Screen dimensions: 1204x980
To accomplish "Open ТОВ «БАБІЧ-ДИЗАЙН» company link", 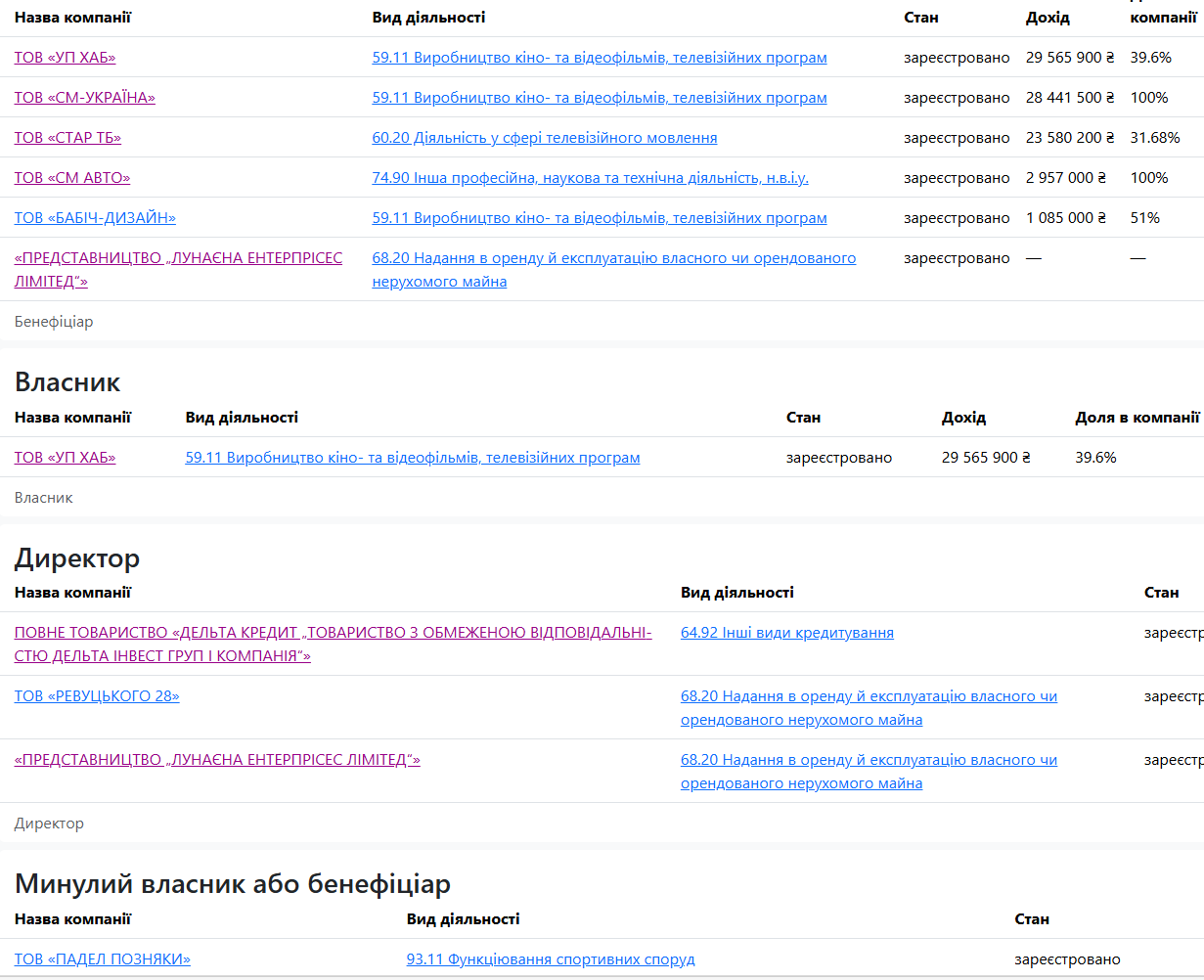I will pyautogui.click(x=95, y=218).
